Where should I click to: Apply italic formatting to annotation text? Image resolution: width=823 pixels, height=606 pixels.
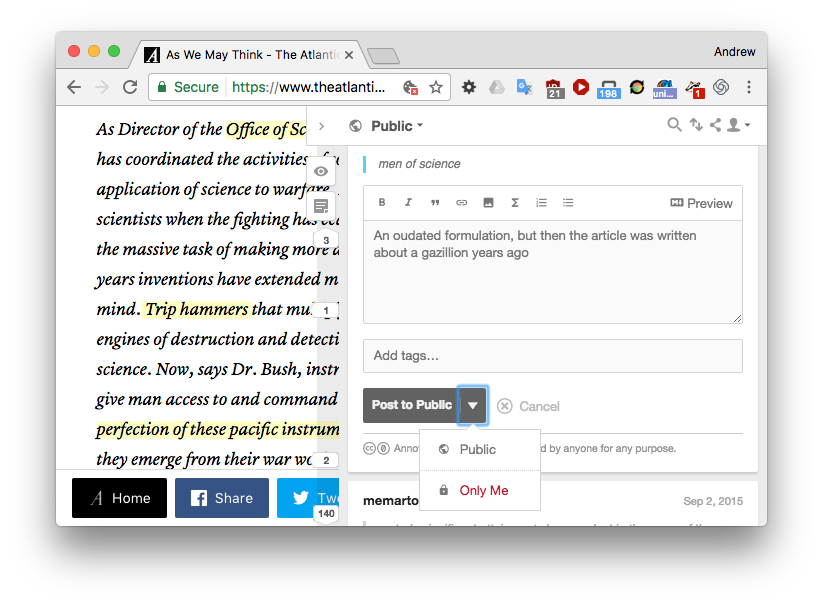[408, 203]
